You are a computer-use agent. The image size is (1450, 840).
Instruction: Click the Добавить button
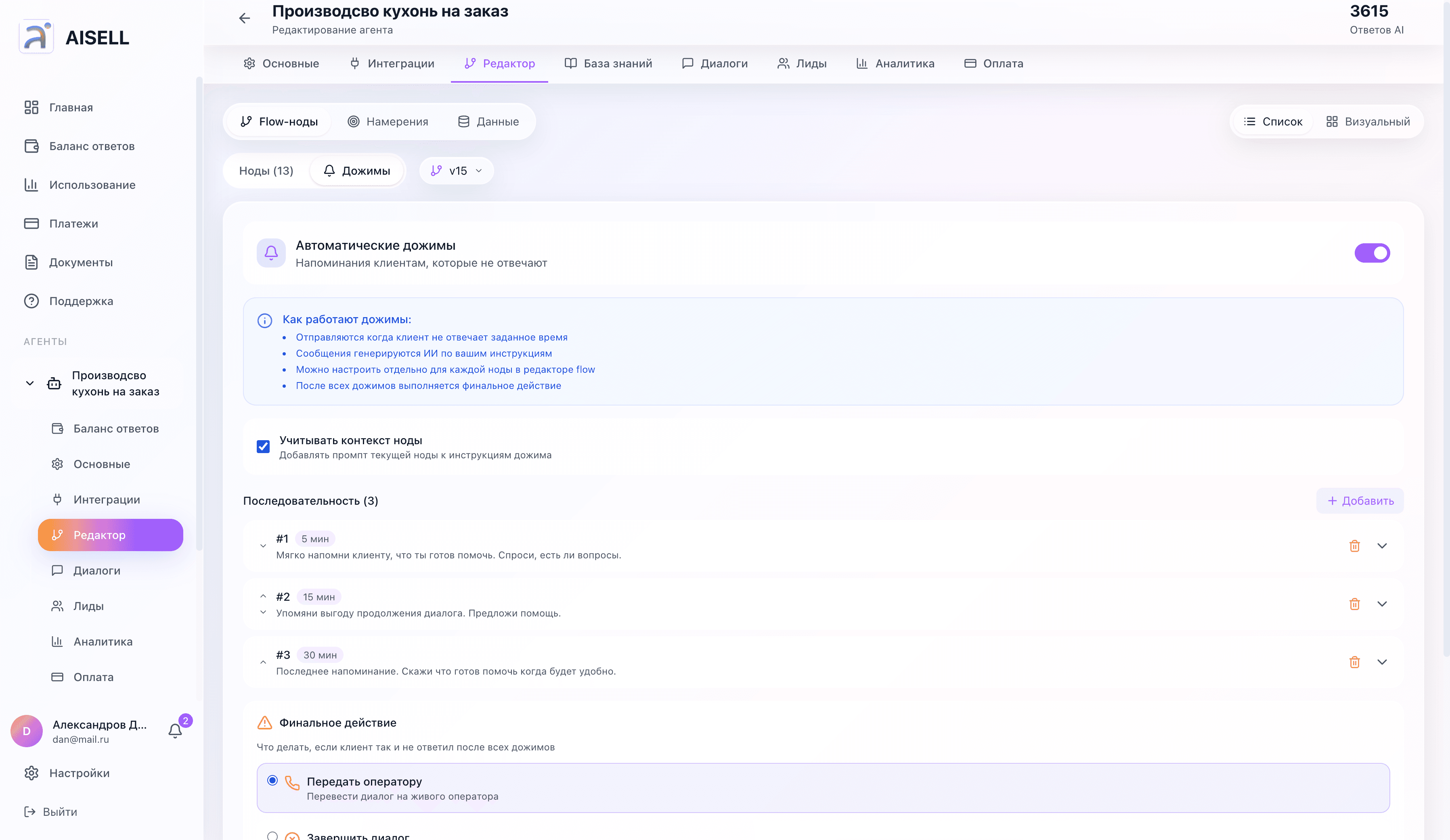tap(1360, 501)
